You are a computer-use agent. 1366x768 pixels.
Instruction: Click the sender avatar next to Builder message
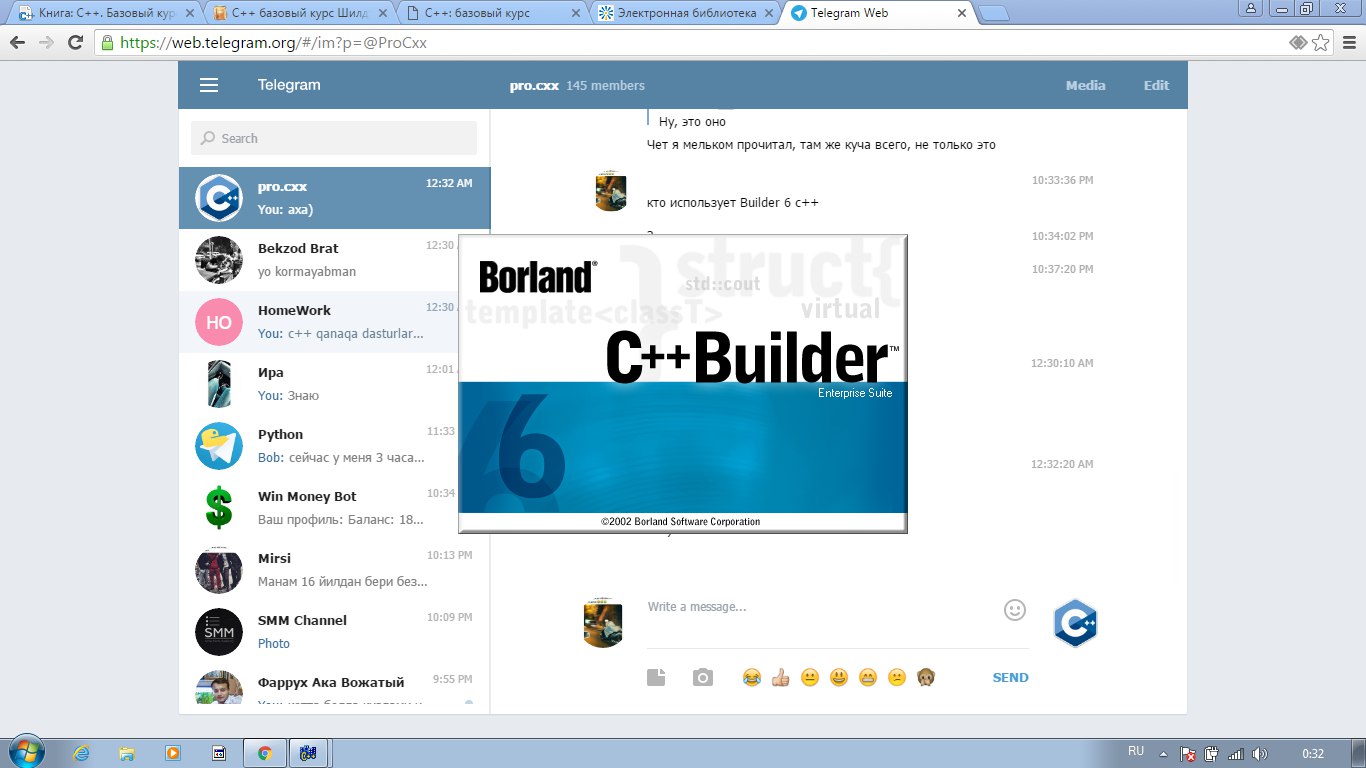610,191
